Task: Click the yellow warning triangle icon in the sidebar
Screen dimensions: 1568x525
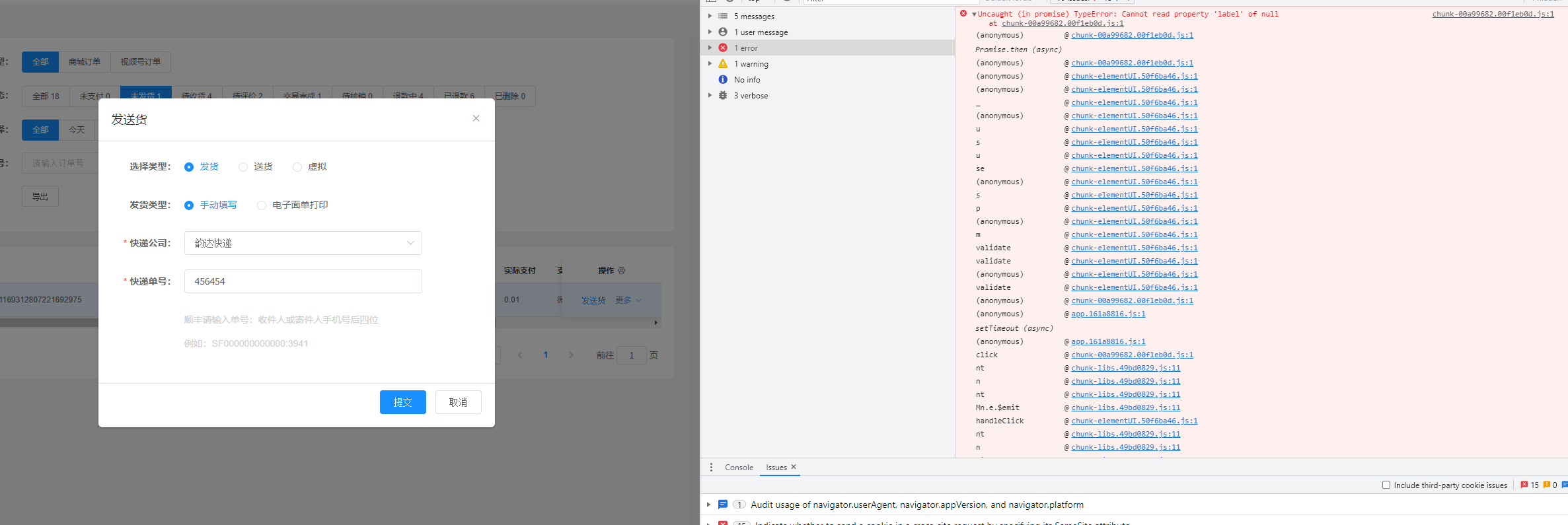Action: [723, 63]
